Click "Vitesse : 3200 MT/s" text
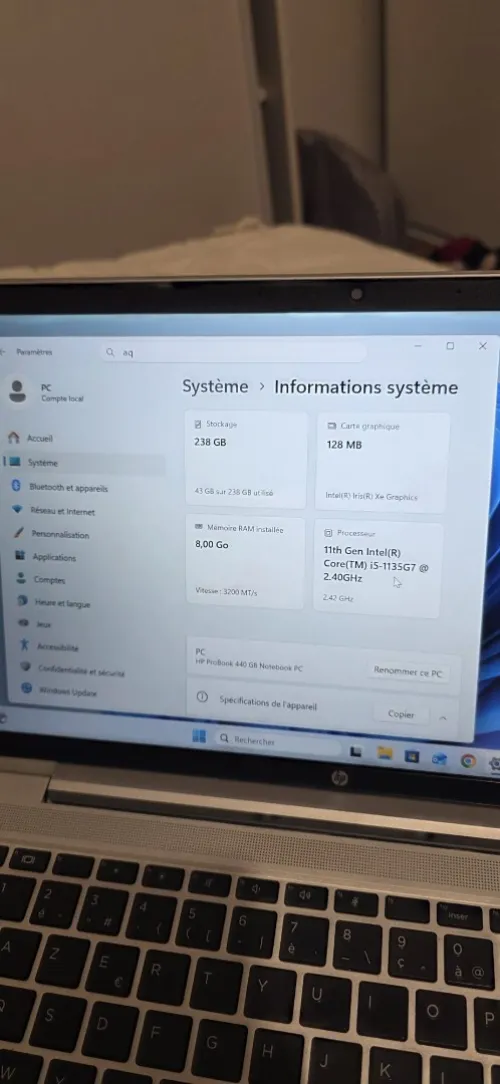This screenshot has height=1084, width=500. coord(226,592)
